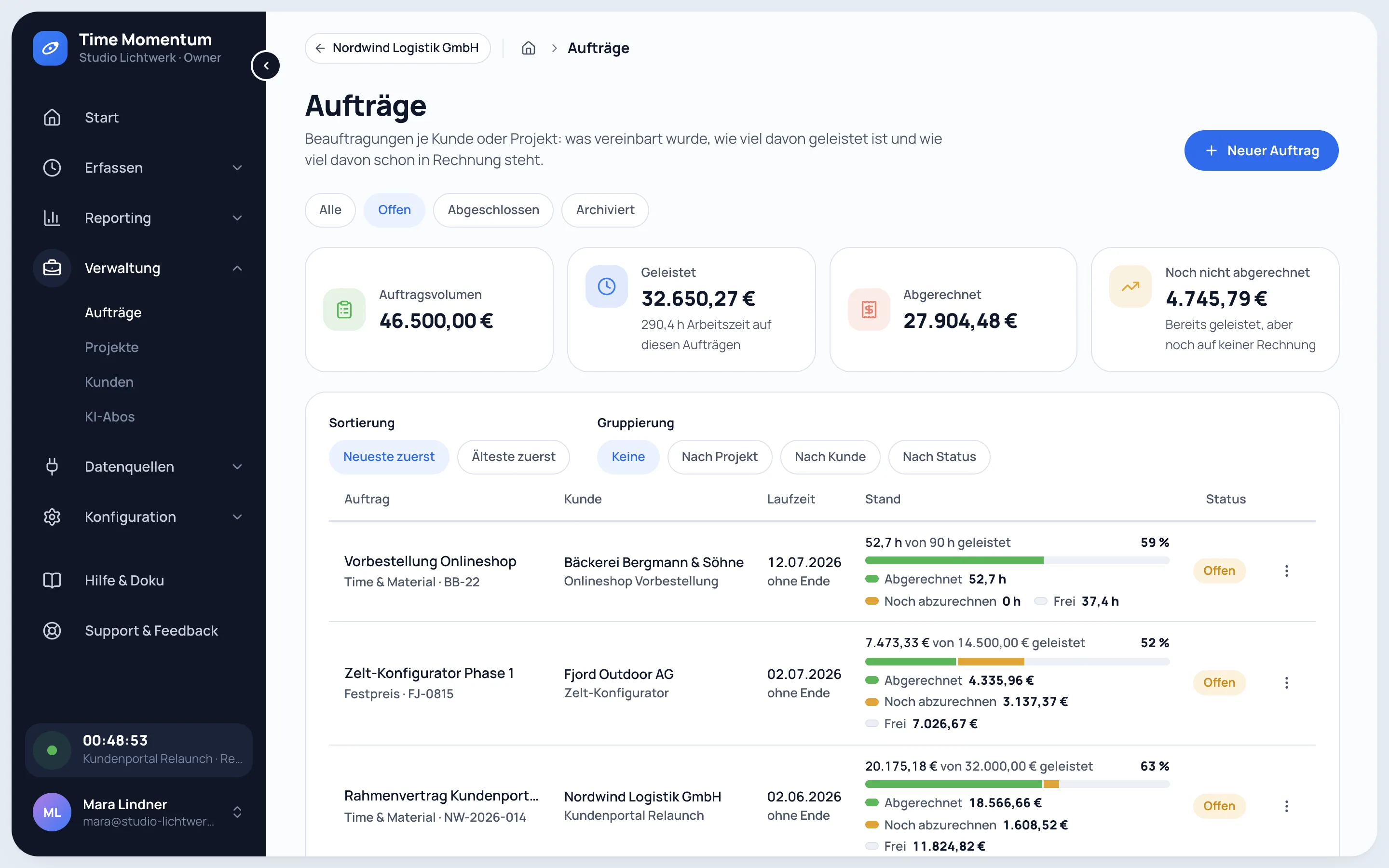Viewport: 1389px width, 868px height.
Task: Open the running timer 00:48:53 widget
Action: tap(139, 750)
